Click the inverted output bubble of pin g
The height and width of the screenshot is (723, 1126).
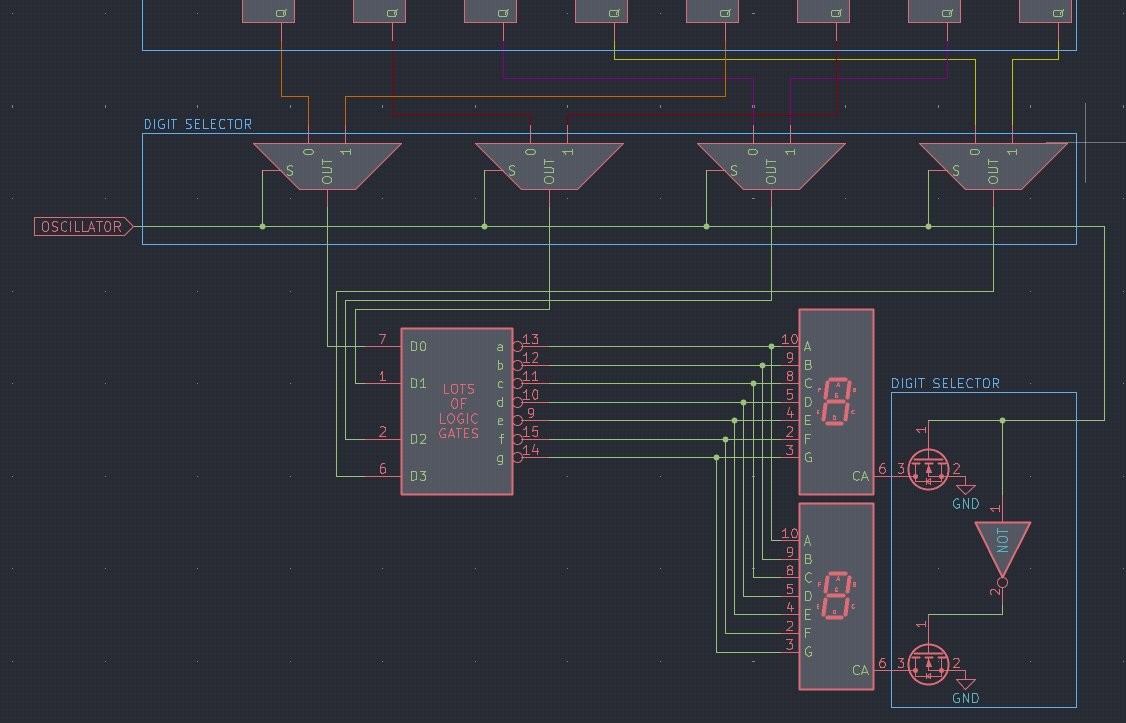(x=518, y=458)
